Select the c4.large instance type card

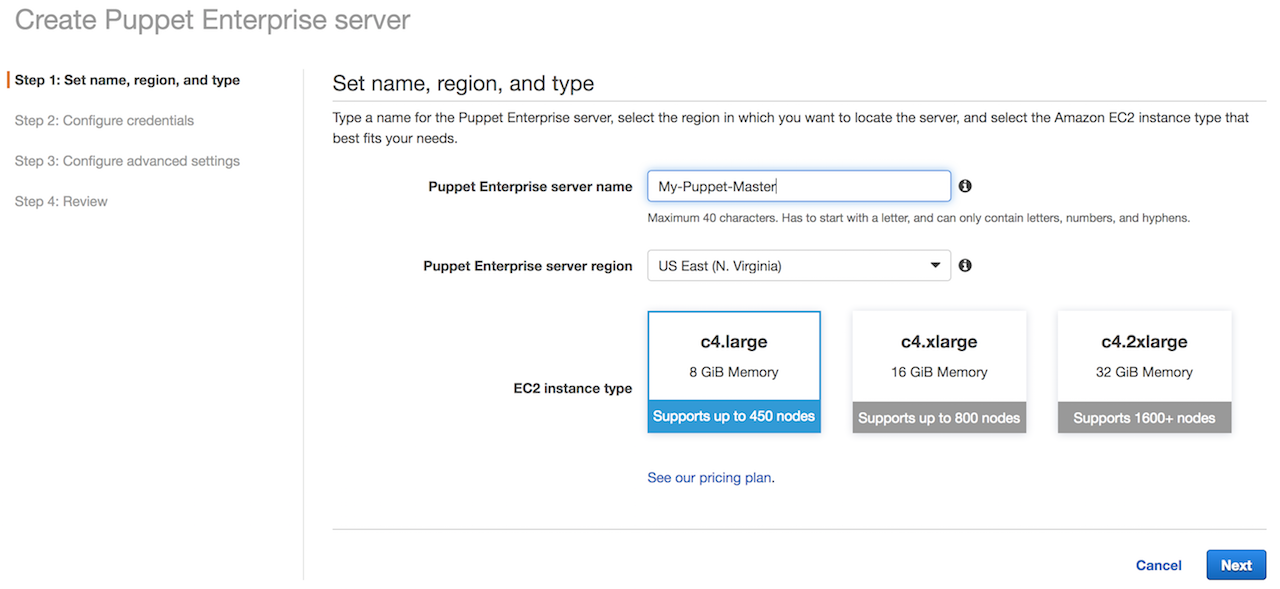[734, 372]
